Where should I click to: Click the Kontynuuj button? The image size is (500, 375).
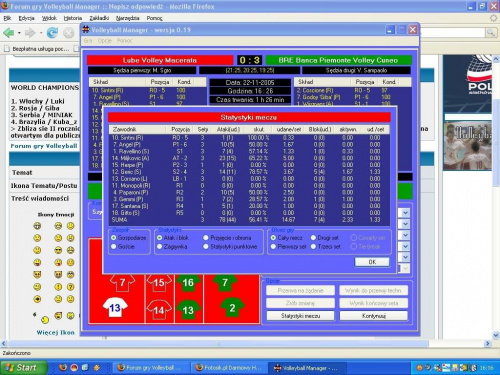[373, 316]
